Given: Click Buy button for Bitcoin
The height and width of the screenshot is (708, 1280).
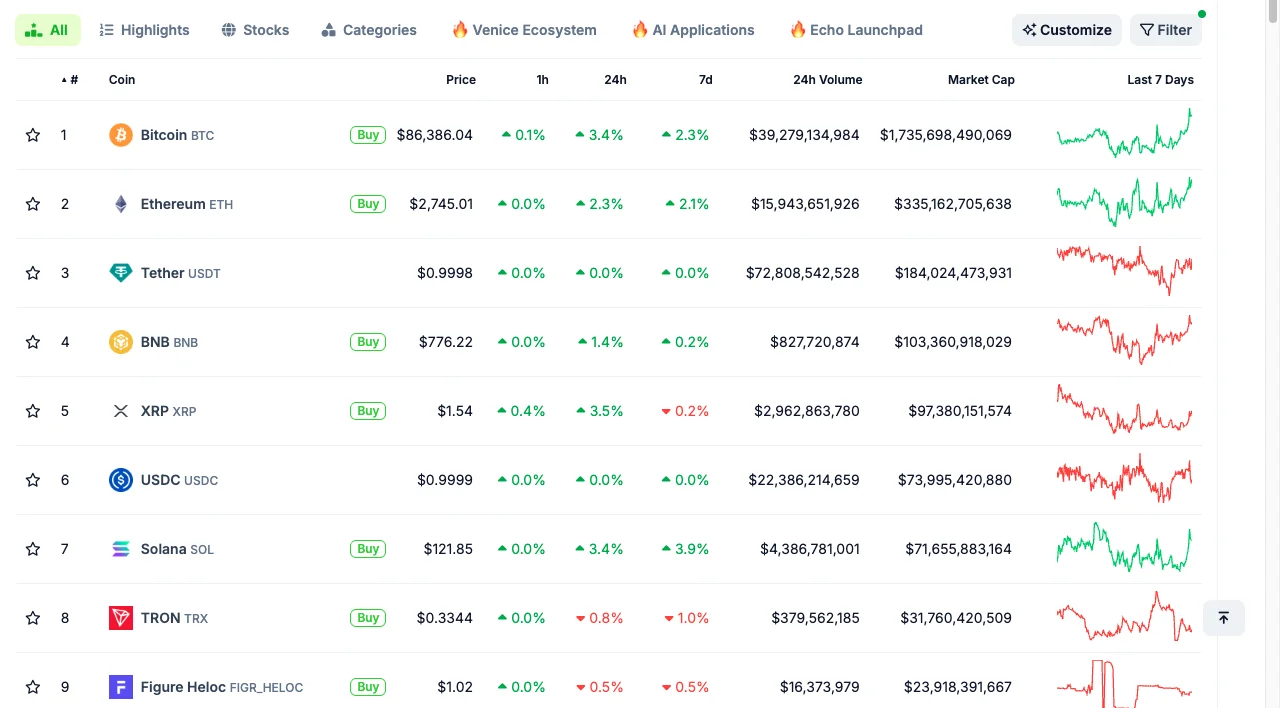Looking at the screenshot, I should (368, 135).
